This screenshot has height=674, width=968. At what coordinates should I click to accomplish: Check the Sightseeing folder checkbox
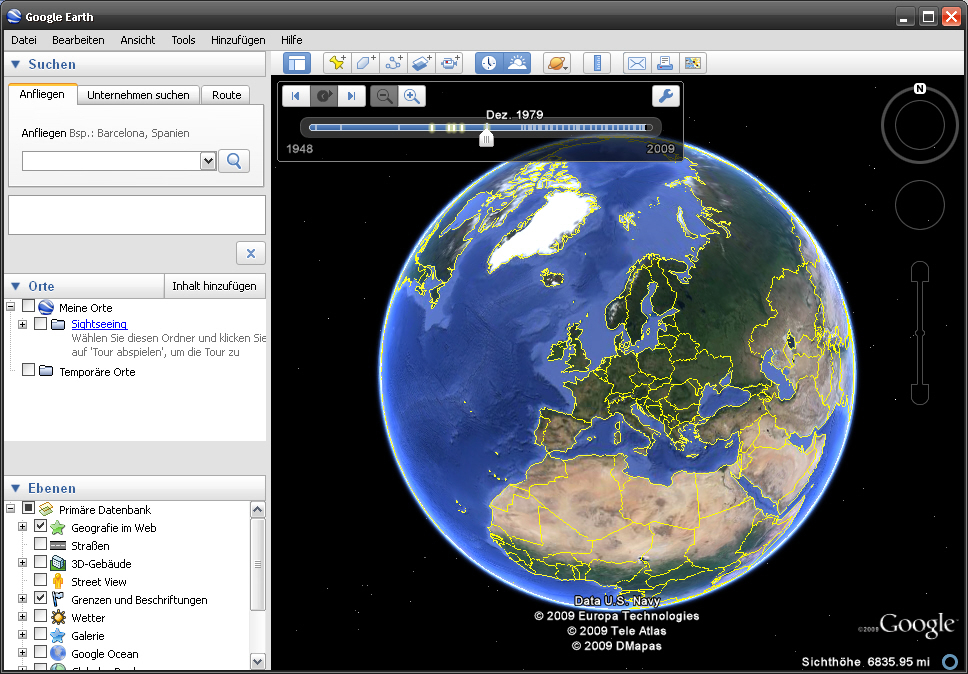(x=40, y=323)
